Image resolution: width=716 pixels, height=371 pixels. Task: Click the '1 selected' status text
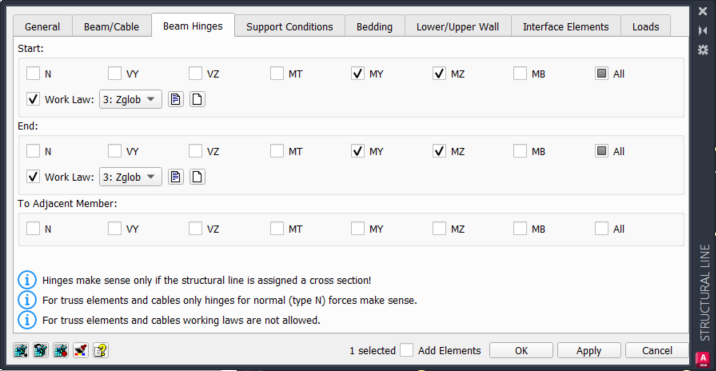372,350
